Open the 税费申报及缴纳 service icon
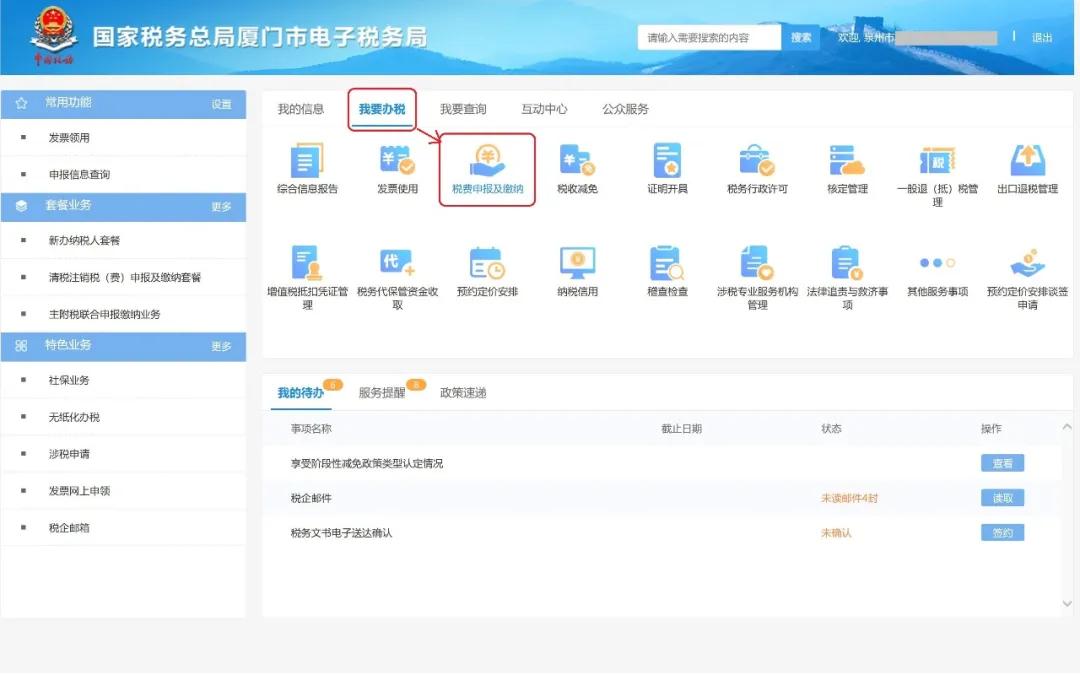This screenshot has height=675, width=1080. tap(487, 168)
